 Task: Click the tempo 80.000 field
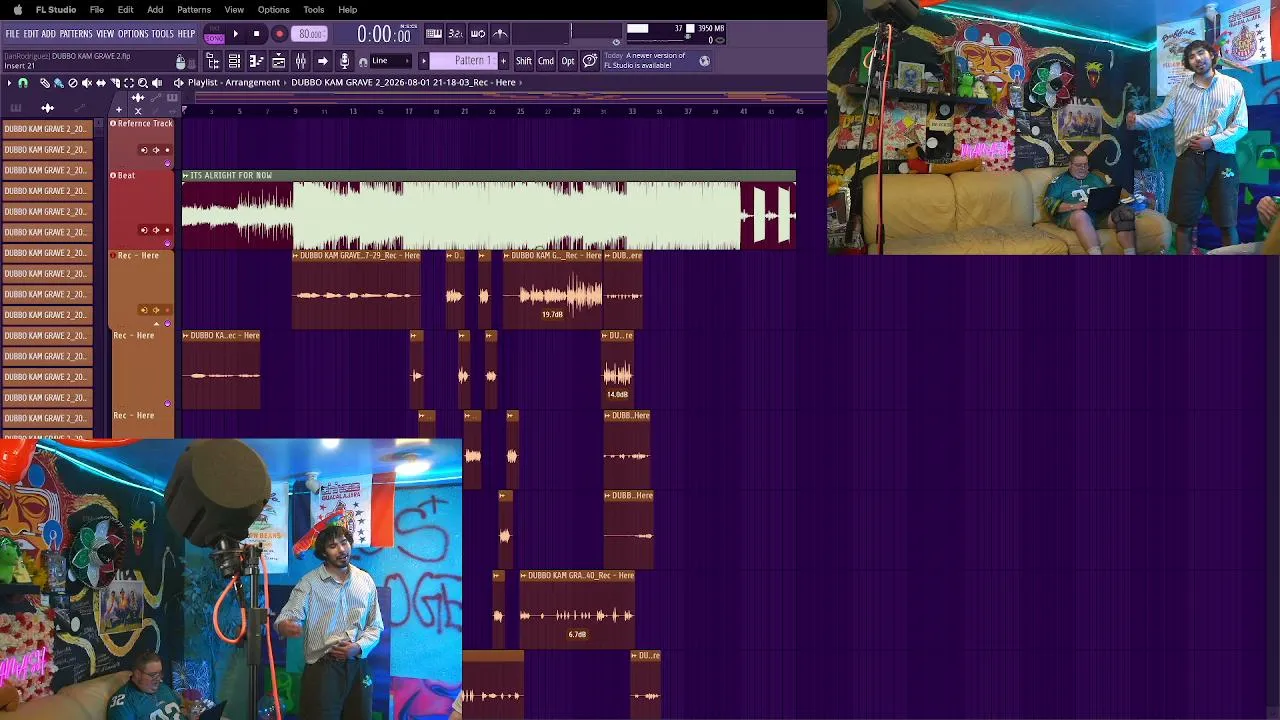pyautogui.click(x=310, y=34)
